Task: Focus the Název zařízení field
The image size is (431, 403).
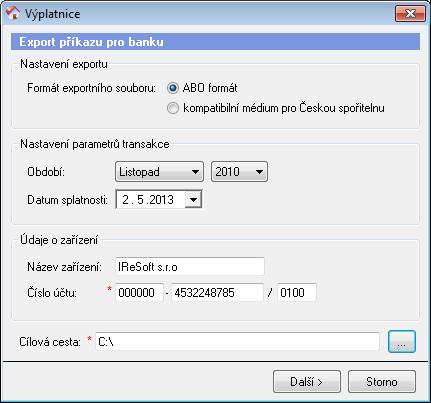Action: [190, 267]
